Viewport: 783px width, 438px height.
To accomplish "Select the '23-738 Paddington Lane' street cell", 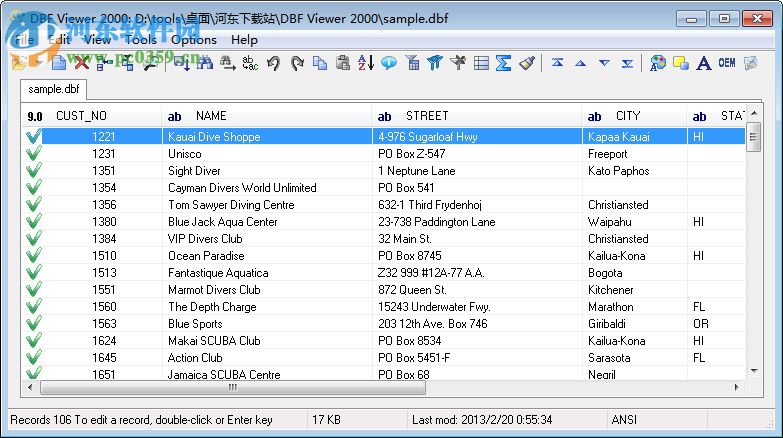I will click(x=477, y=221).
